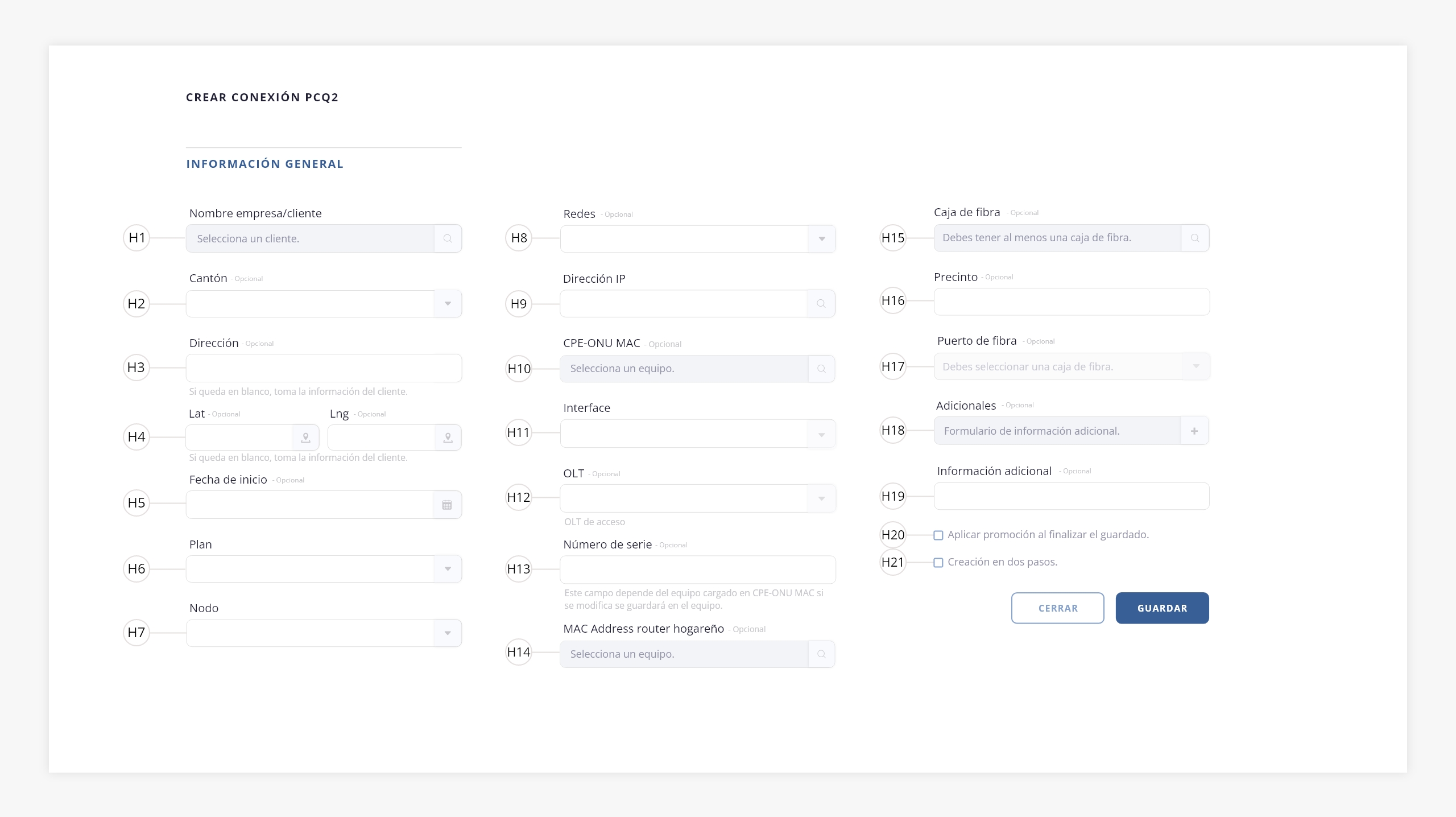Click the MAC Address router hogareño search icon
Viewport: 1456px width, 817px height.
coord(821,654)
